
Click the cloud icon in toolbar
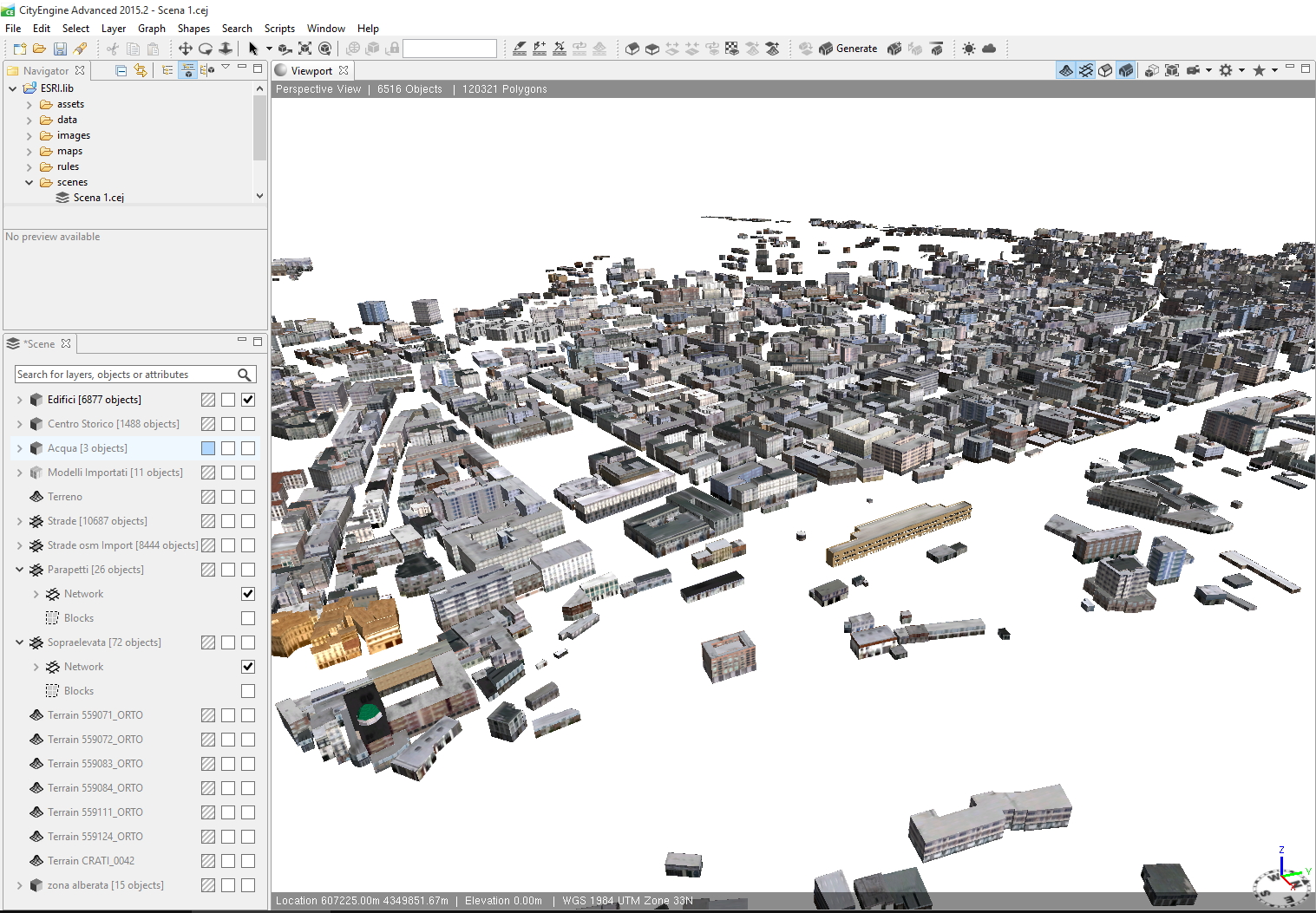click(x=988, y=49)
